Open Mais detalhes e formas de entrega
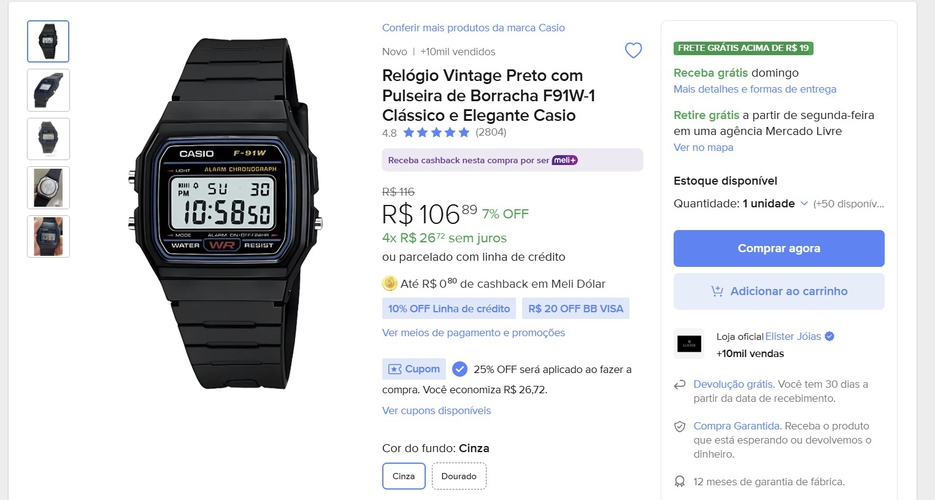Viewport: 935px width, 500px height. pyautogui.click(x=755, y=89)
